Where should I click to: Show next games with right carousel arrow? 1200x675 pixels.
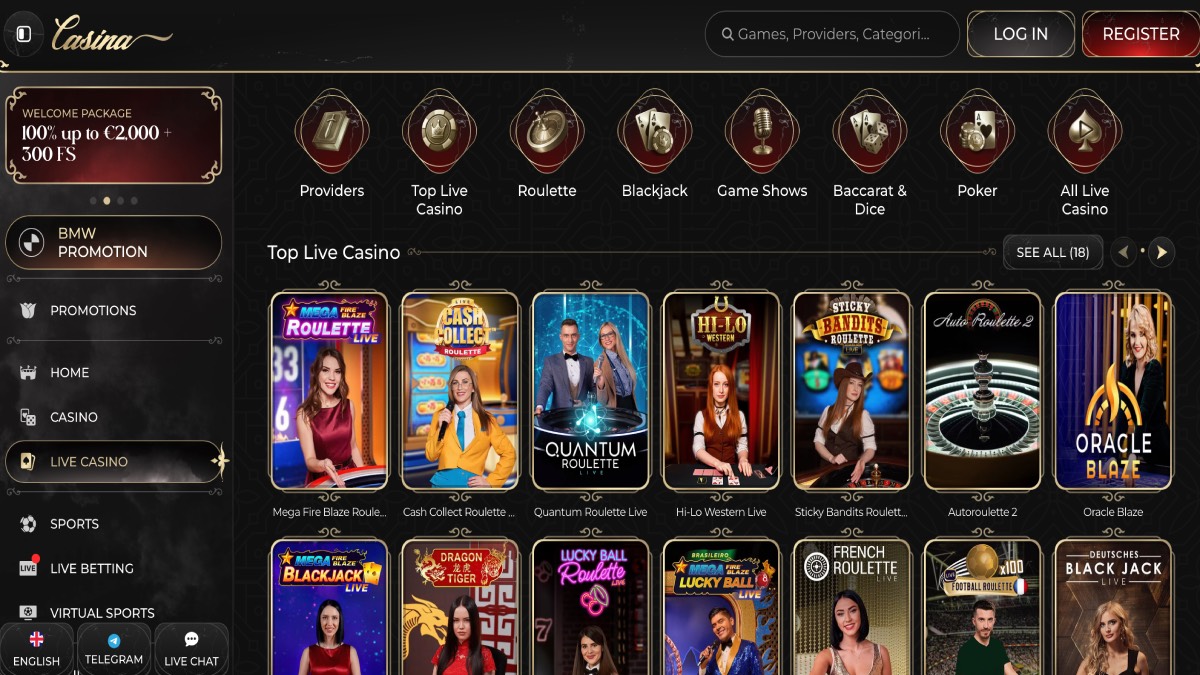[1161, 253]
